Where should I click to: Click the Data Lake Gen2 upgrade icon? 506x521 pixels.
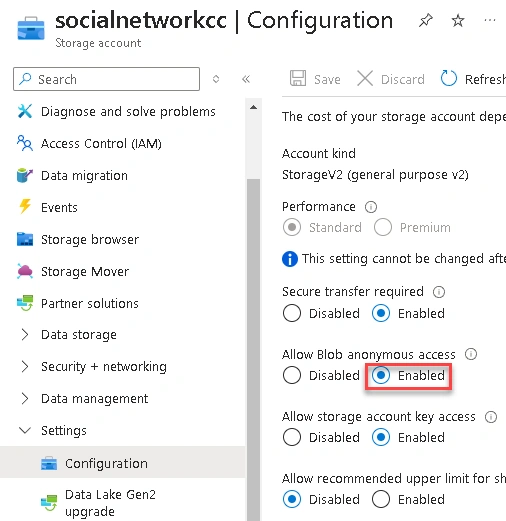point(49,503)
